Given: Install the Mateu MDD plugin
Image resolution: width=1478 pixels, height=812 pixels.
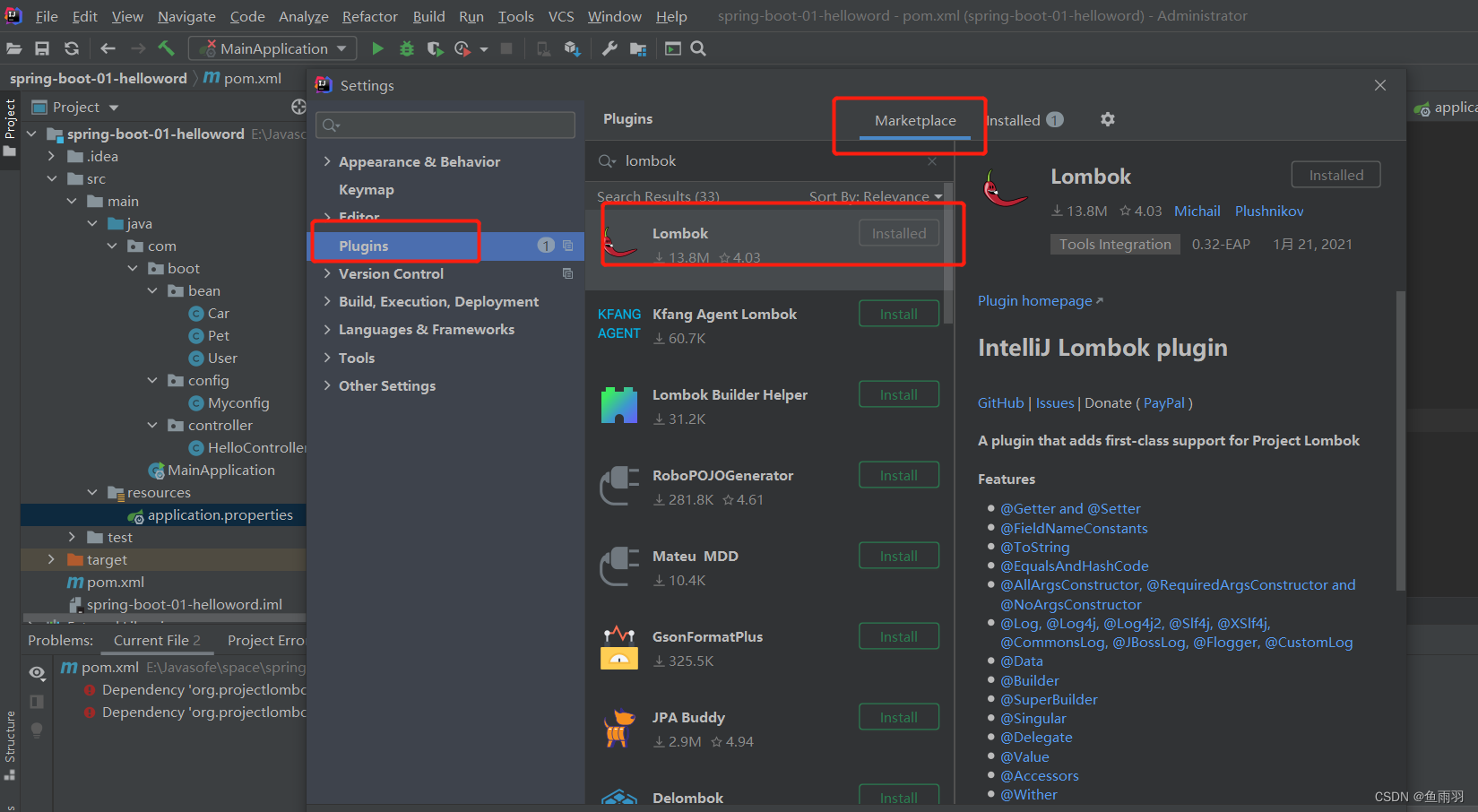Looking at the screenshot, I should point(899,556).
